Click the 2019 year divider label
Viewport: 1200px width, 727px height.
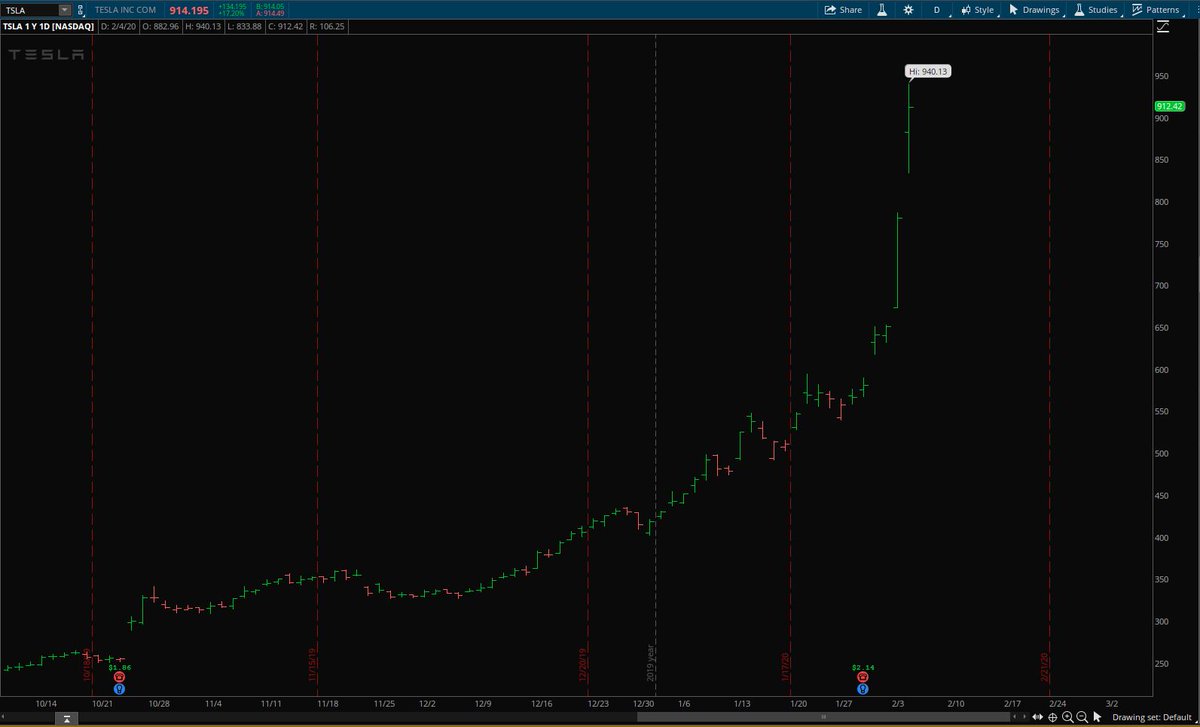651,664
